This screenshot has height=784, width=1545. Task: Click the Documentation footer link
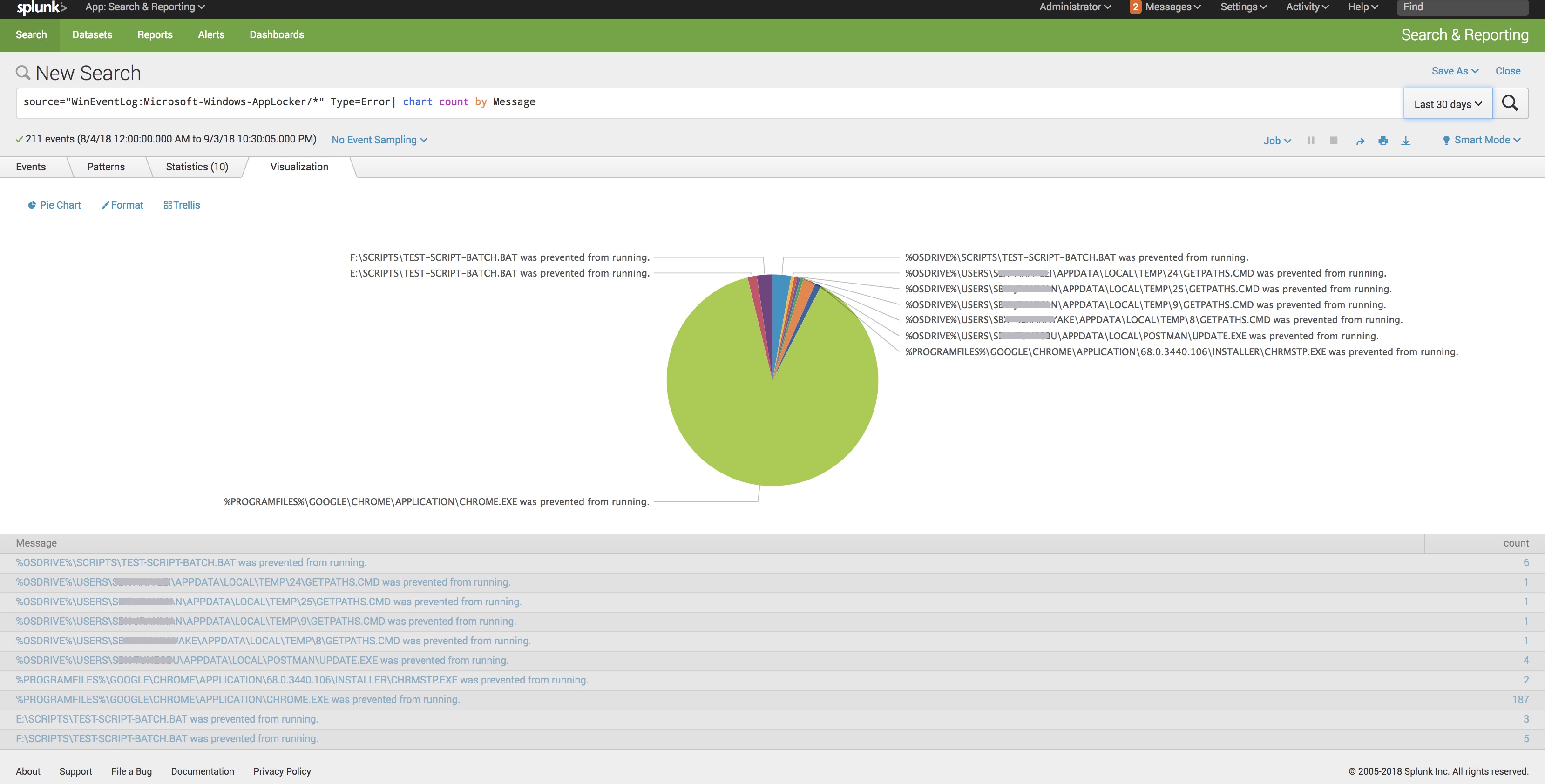(x=202, y=771)
